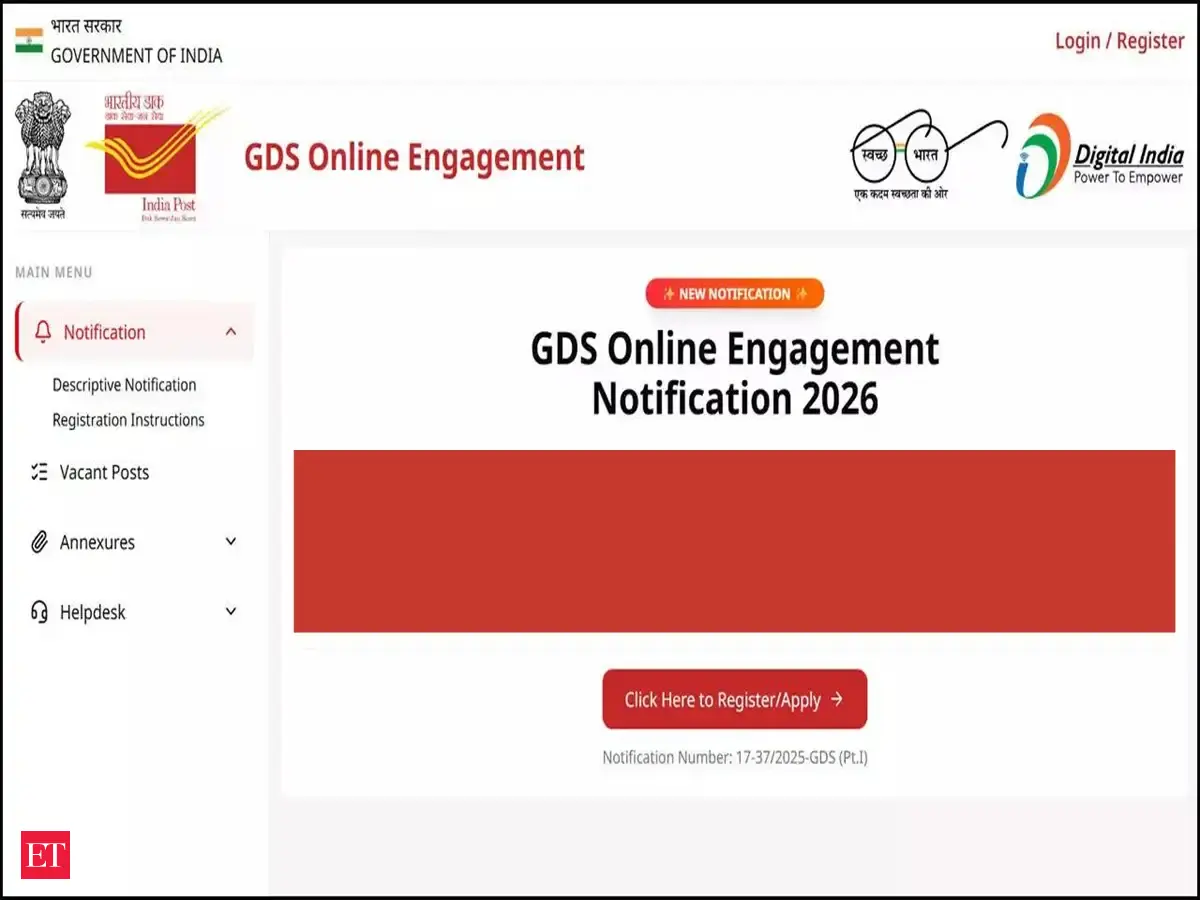Click the Notification bell icon
Viewport: 1200px width, 900px height.
pyautogui.click(x=41, y=331)
